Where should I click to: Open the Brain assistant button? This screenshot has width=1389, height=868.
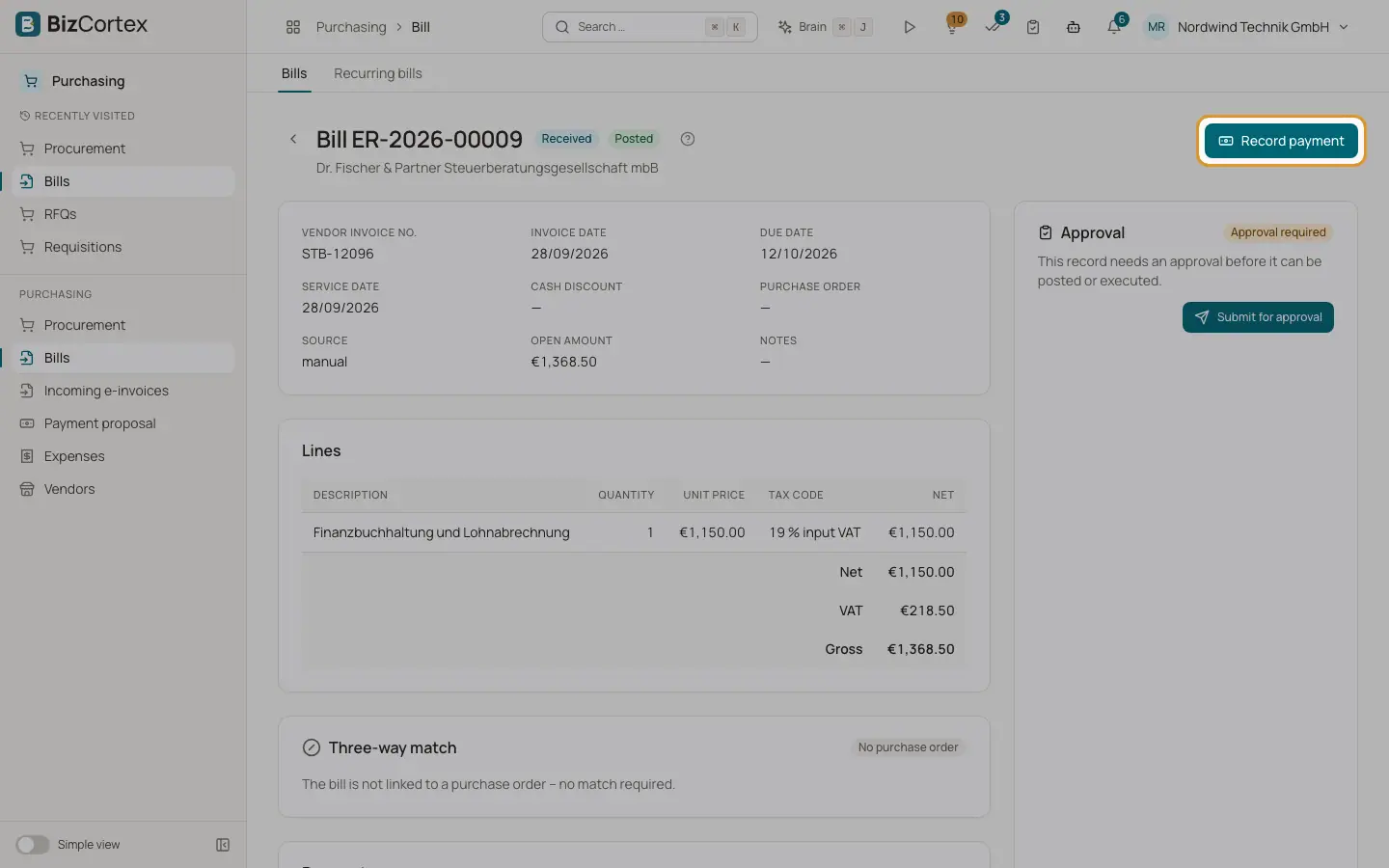(x=825, y=27)
